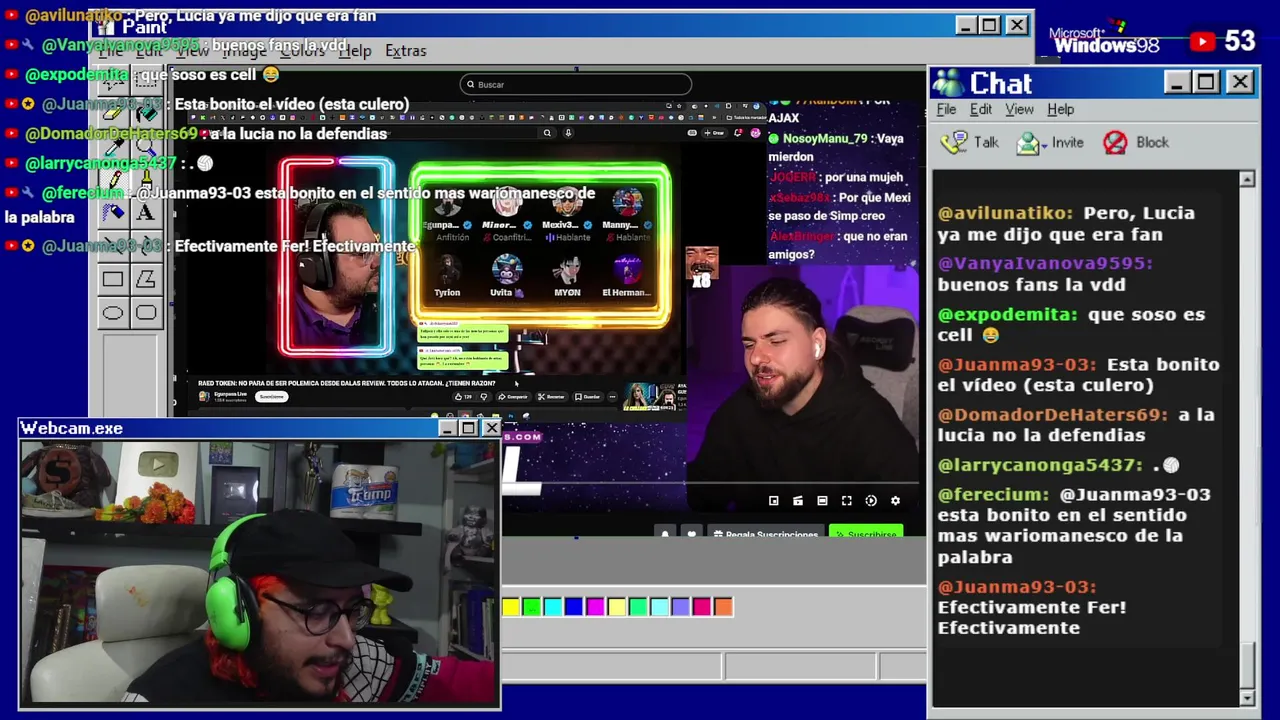Click the Invite button in Chat toolbar
Screen dimensions: 1280x720
(x=1050, y=143)
